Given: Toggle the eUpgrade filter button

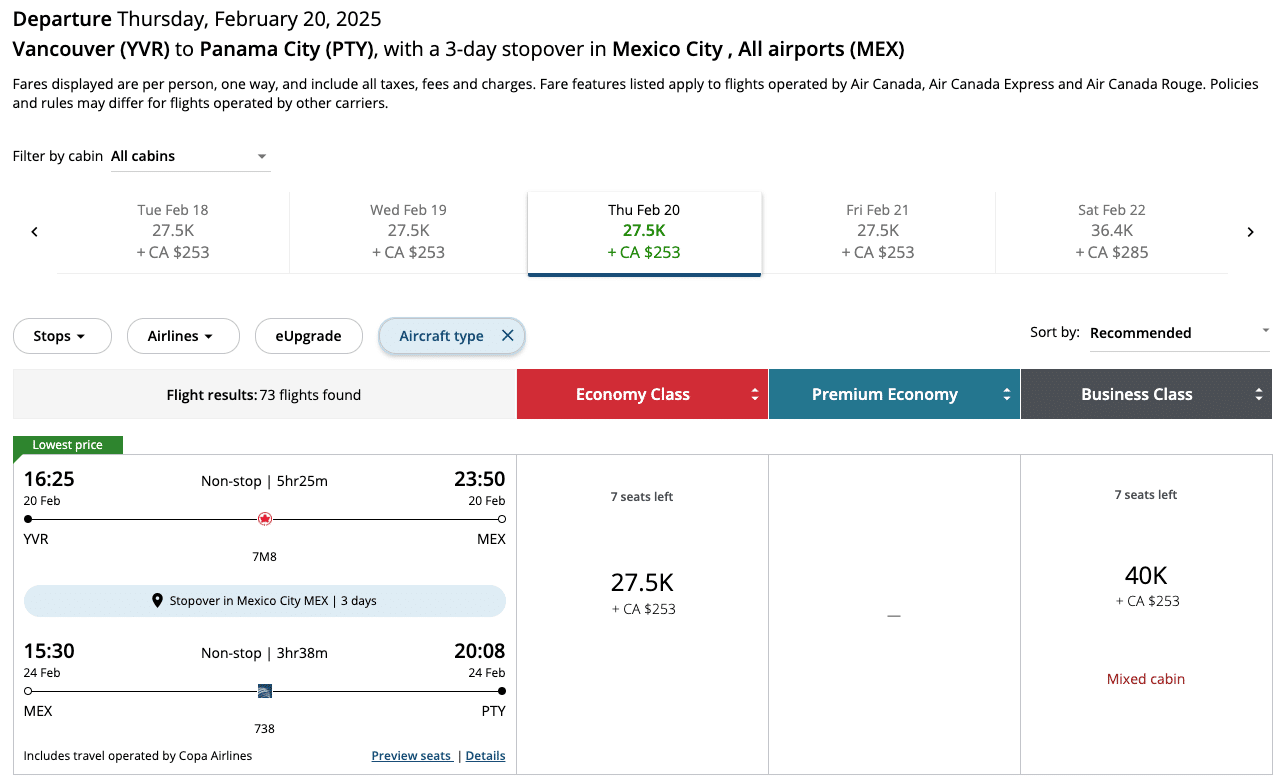Looking at the screenshot, I should [x=308, y=336].
